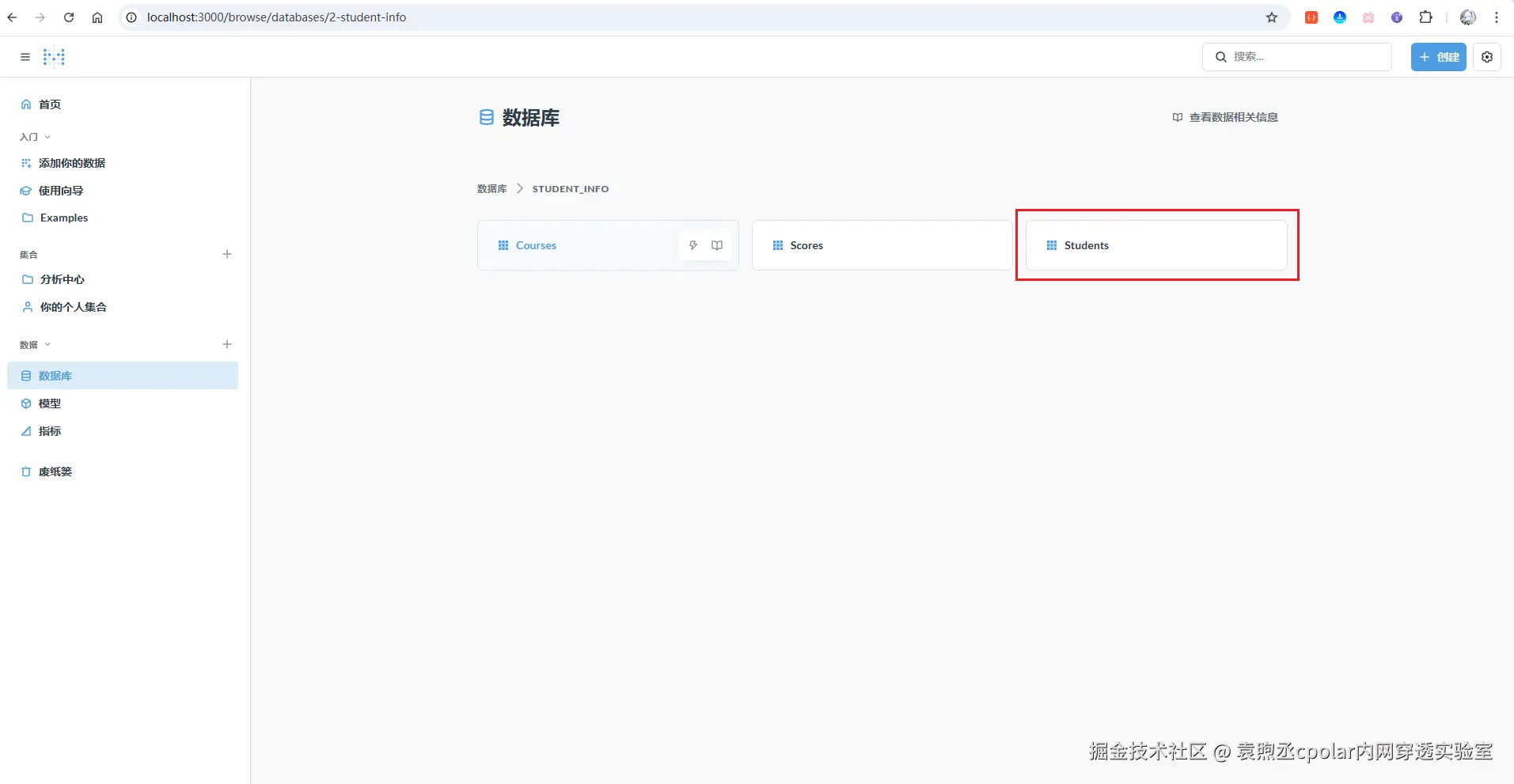Click the browser address bar URL
1514x784 pixels.
(x=276, y=17)
